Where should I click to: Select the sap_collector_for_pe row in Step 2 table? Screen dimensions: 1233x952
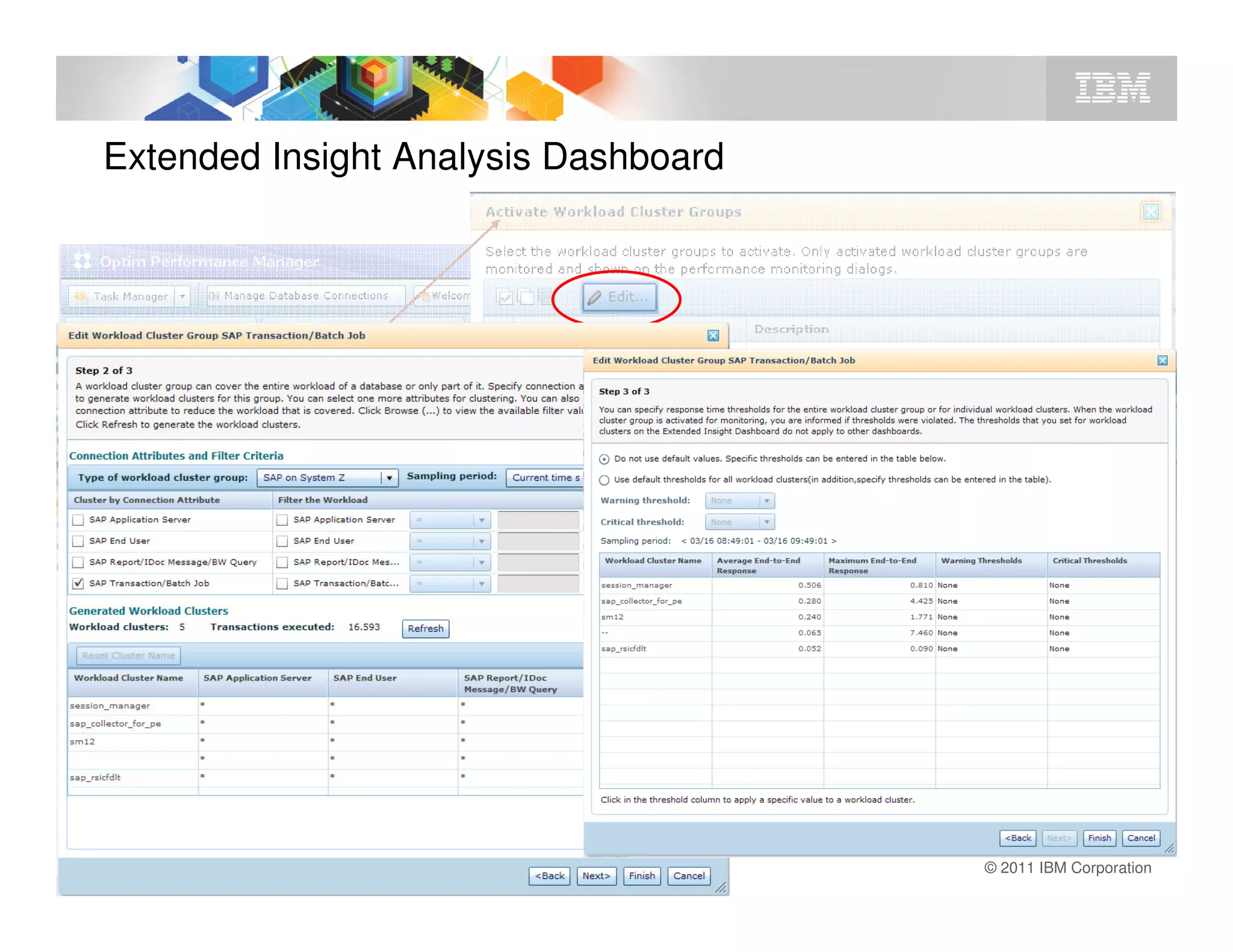point(326,724)
